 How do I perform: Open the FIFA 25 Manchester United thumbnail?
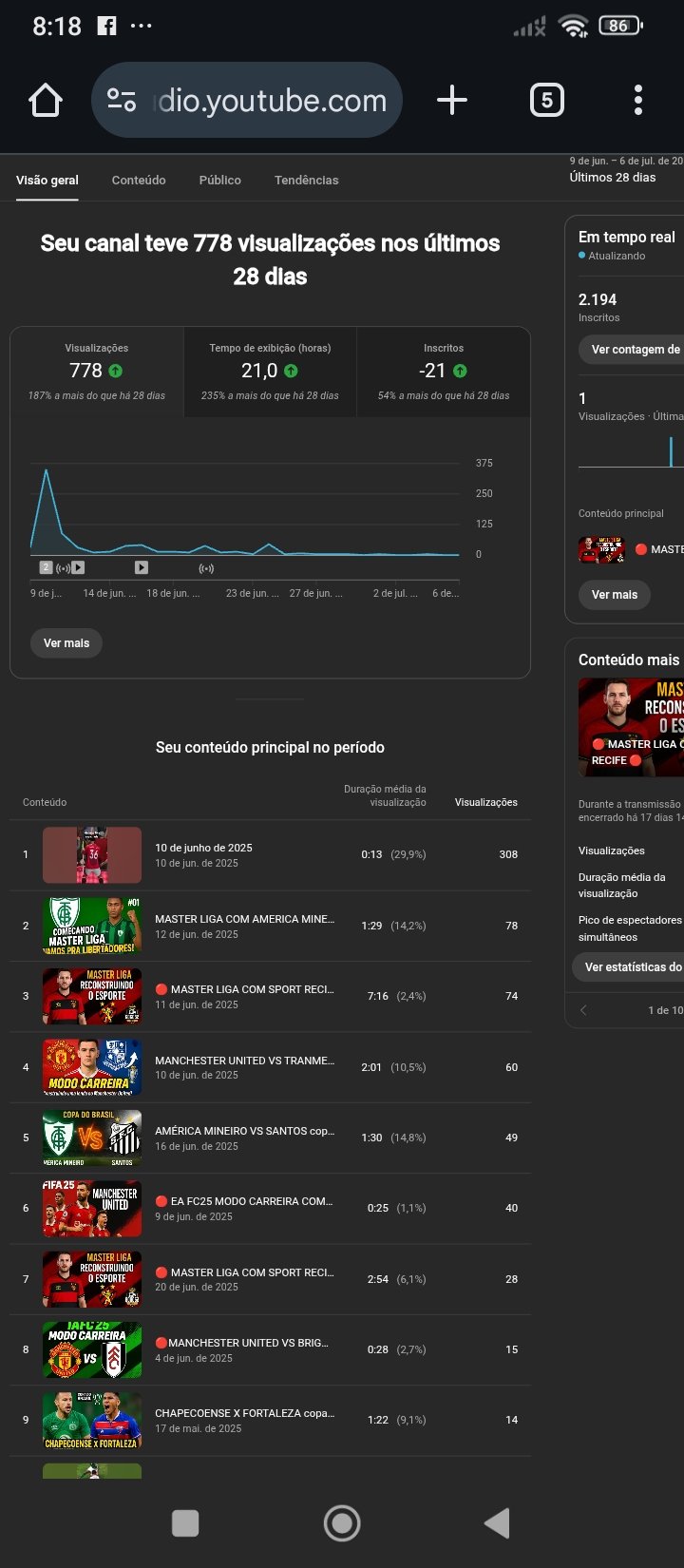pyautogui.click(x=92, y=1209)
